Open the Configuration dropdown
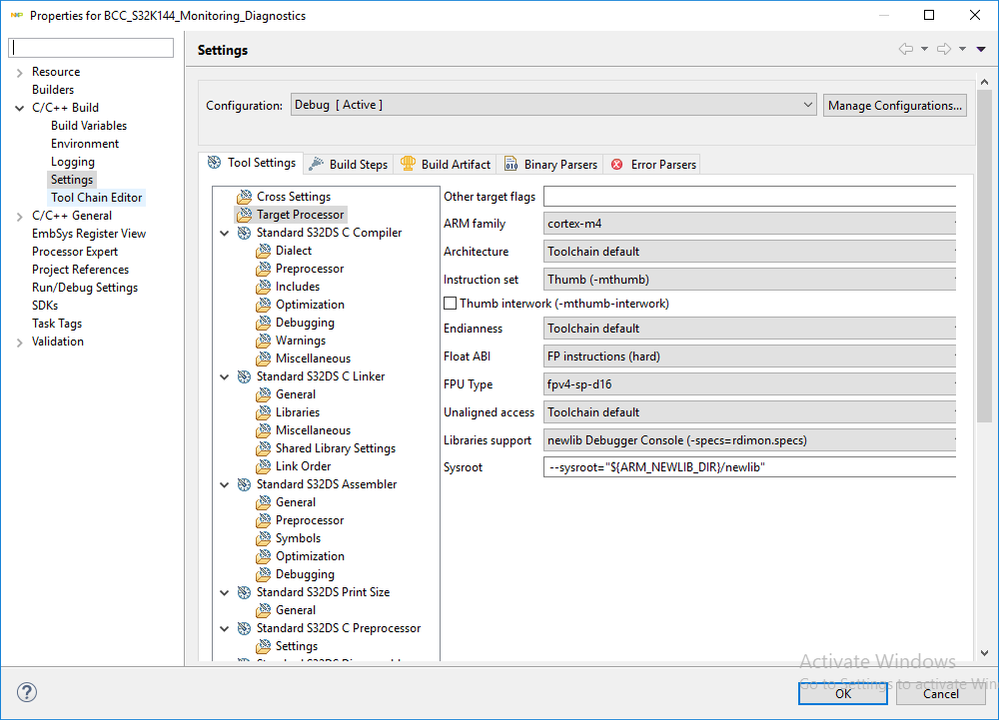This screenshot has height=720, width=999. (554, 105)
